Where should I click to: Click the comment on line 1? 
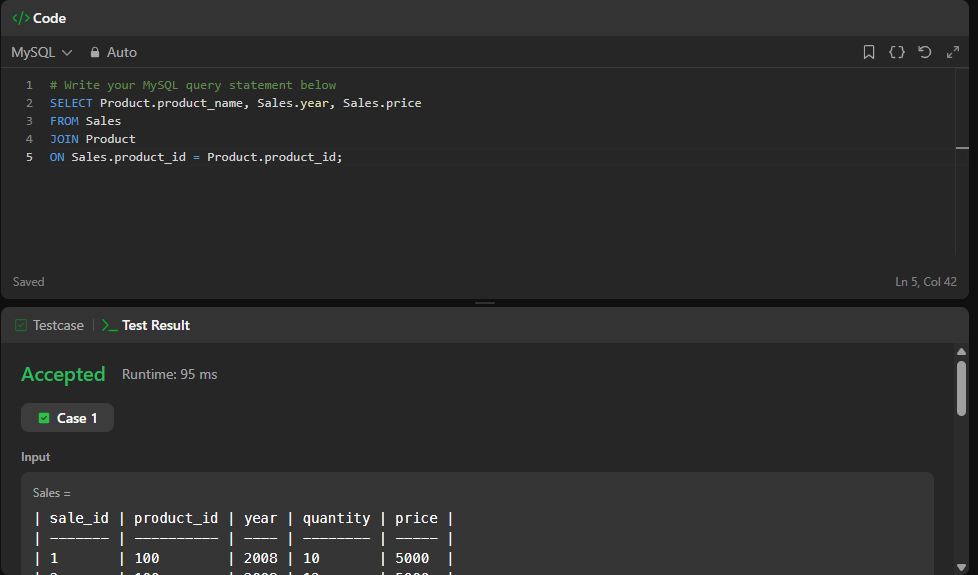(193, 85)
